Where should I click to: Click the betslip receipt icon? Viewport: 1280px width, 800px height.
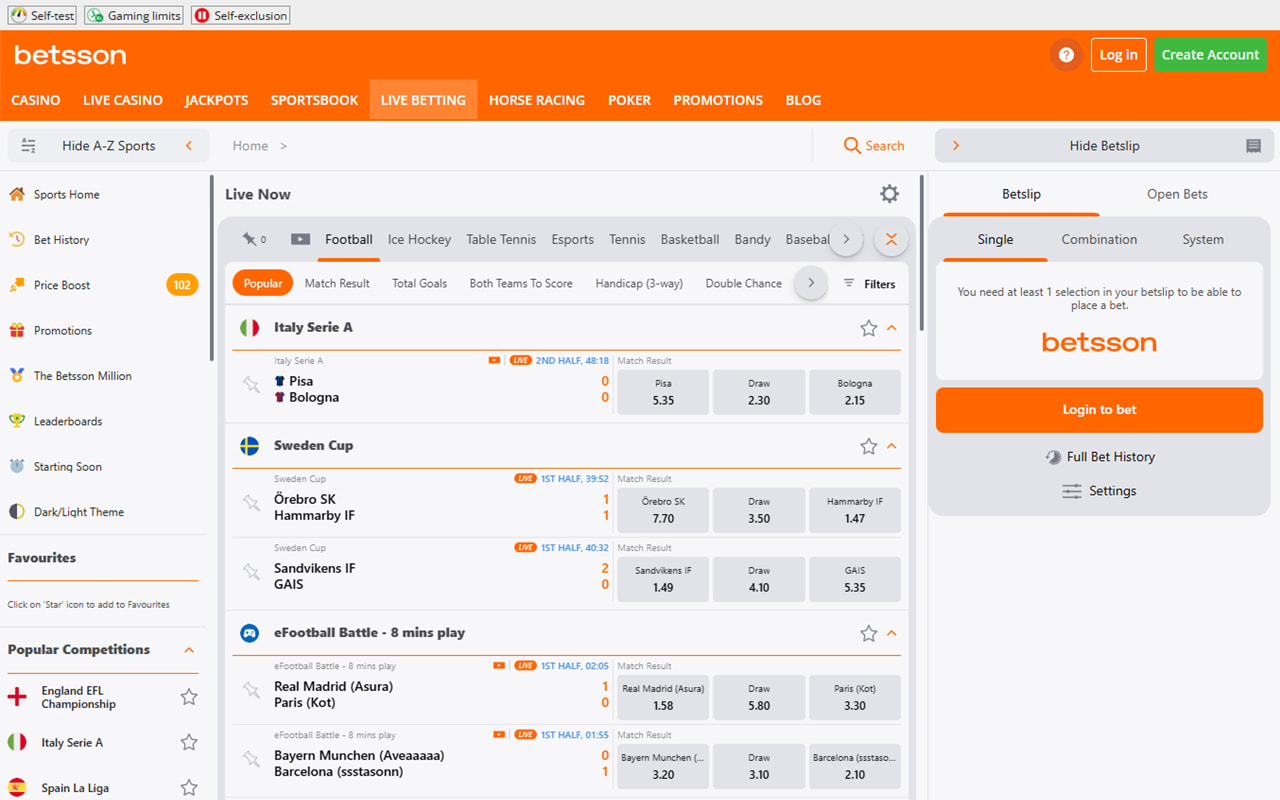[x=1253, y=146]
